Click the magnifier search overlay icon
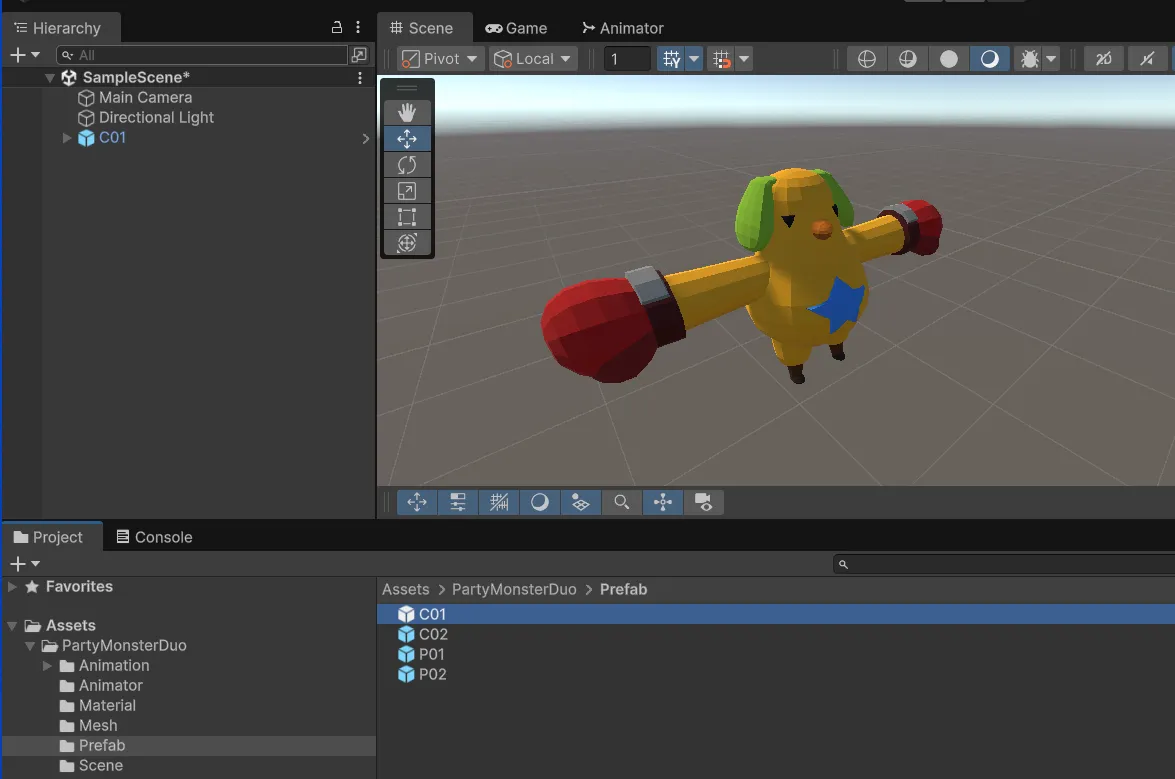The image size is (1175, 779). (622, 502)
